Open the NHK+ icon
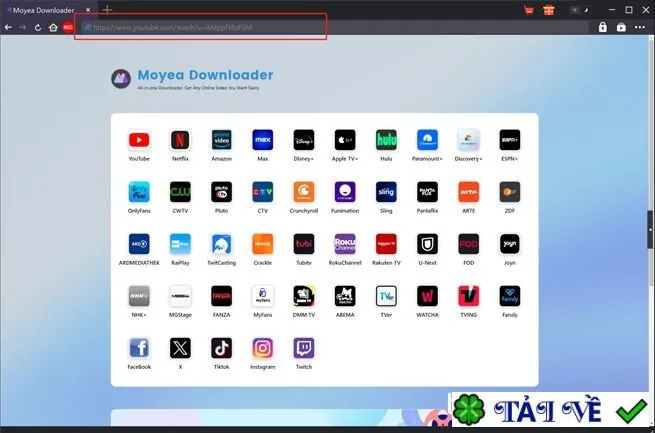 pos(139,296)
